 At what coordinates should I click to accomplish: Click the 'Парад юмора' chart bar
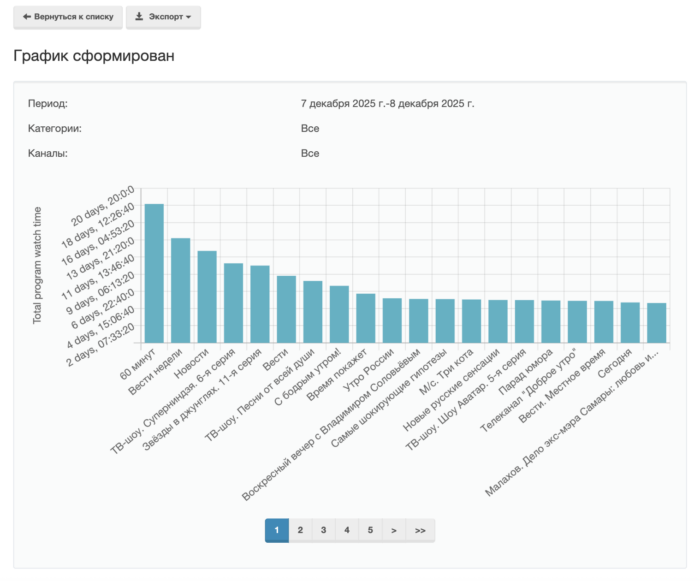pyautogui.click(x=551, y=321)
